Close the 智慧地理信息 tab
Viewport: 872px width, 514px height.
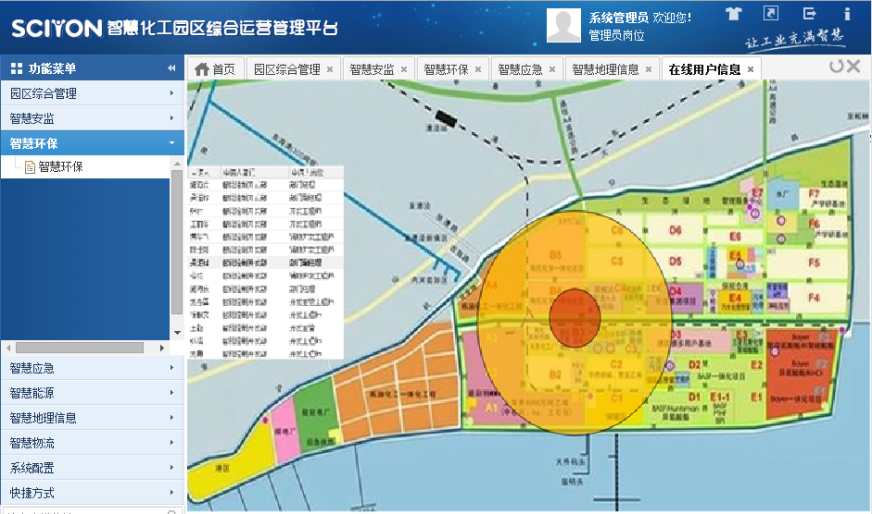pyautogui.click(x=649, y=70)
